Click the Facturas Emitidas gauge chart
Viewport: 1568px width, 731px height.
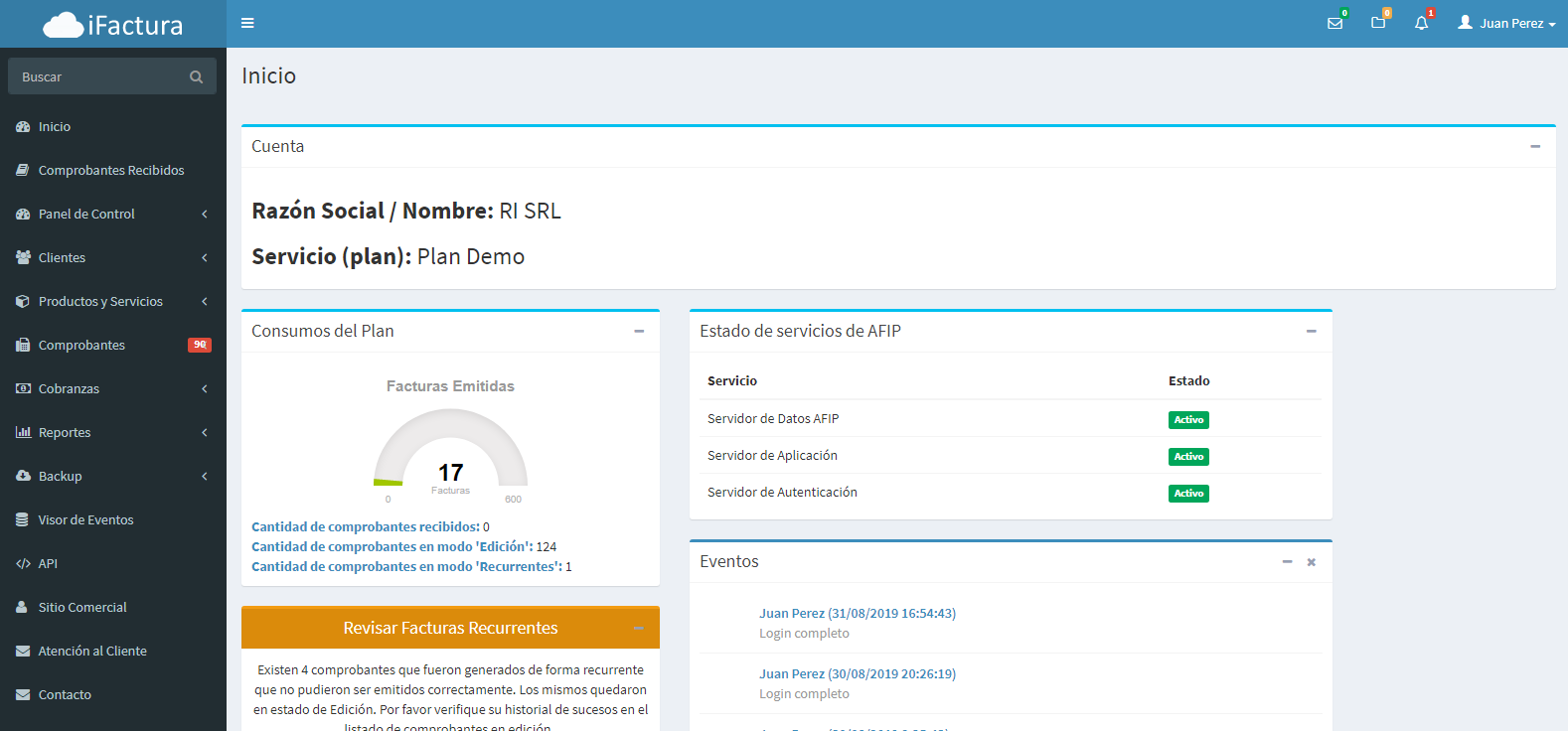point(450,452)
